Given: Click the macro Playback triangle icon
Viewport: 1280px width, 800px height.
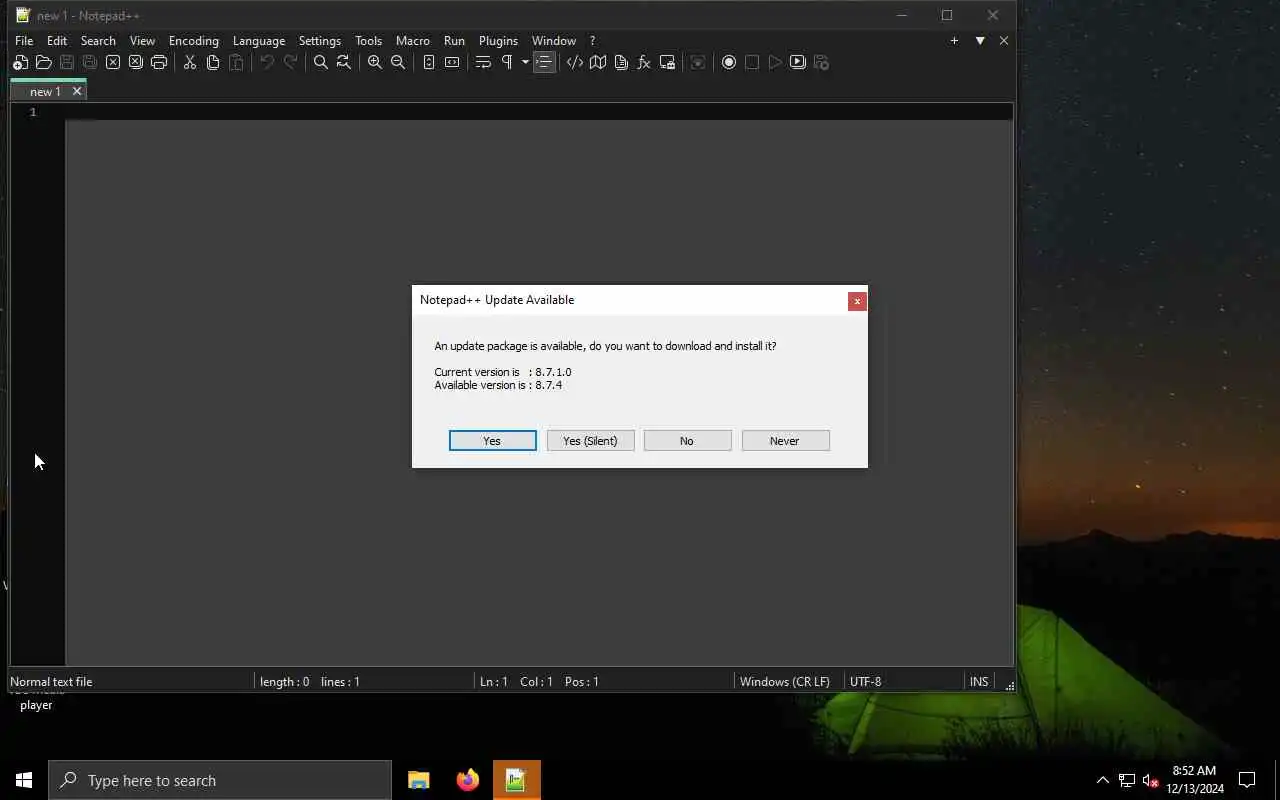Looking at the screenshot, I should tap(774, 62).
